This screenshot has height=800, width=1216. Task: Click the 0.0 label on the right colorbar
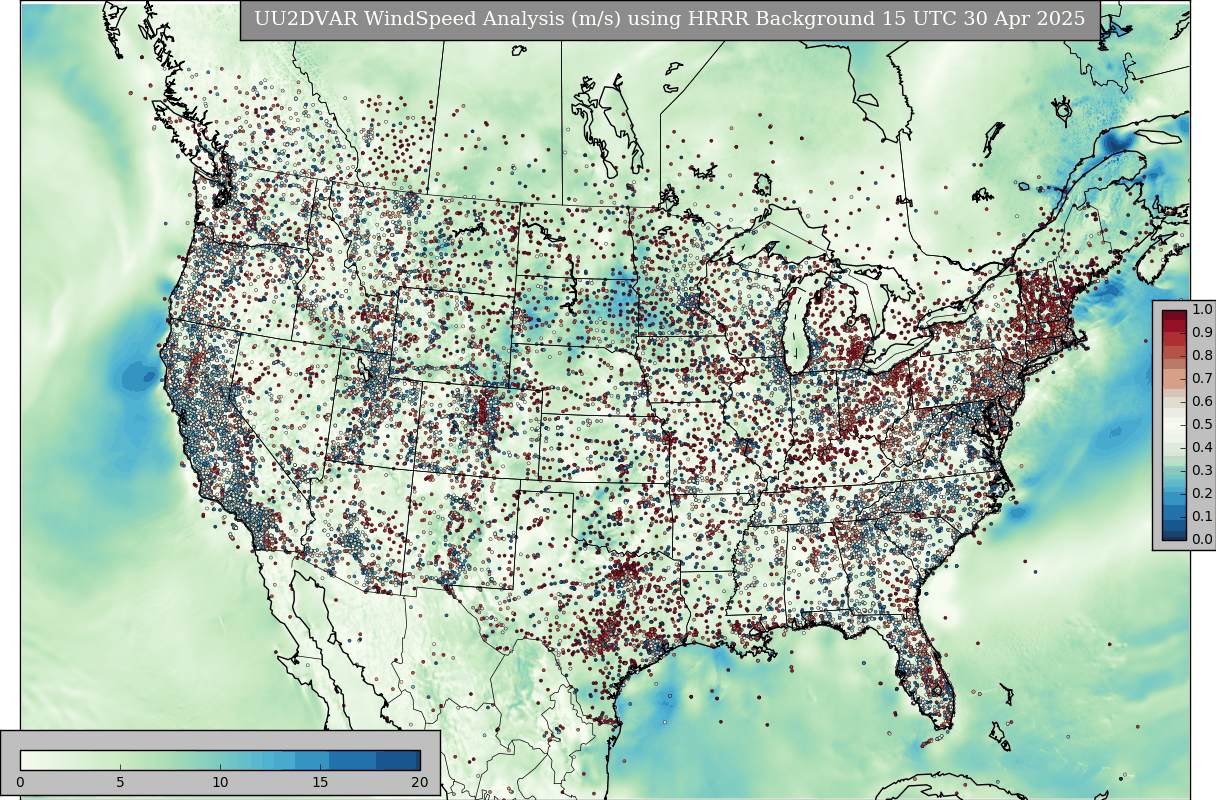1202,539
